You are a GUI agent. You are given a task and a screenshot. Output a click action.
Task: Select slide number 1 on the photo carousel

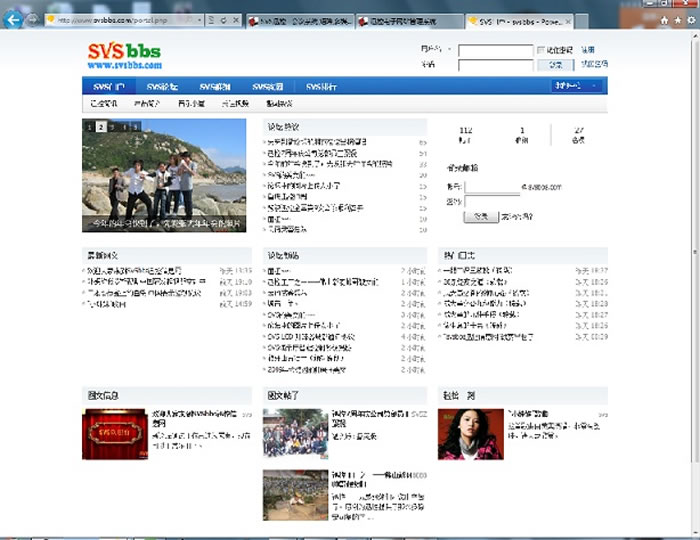pos(90,127)
